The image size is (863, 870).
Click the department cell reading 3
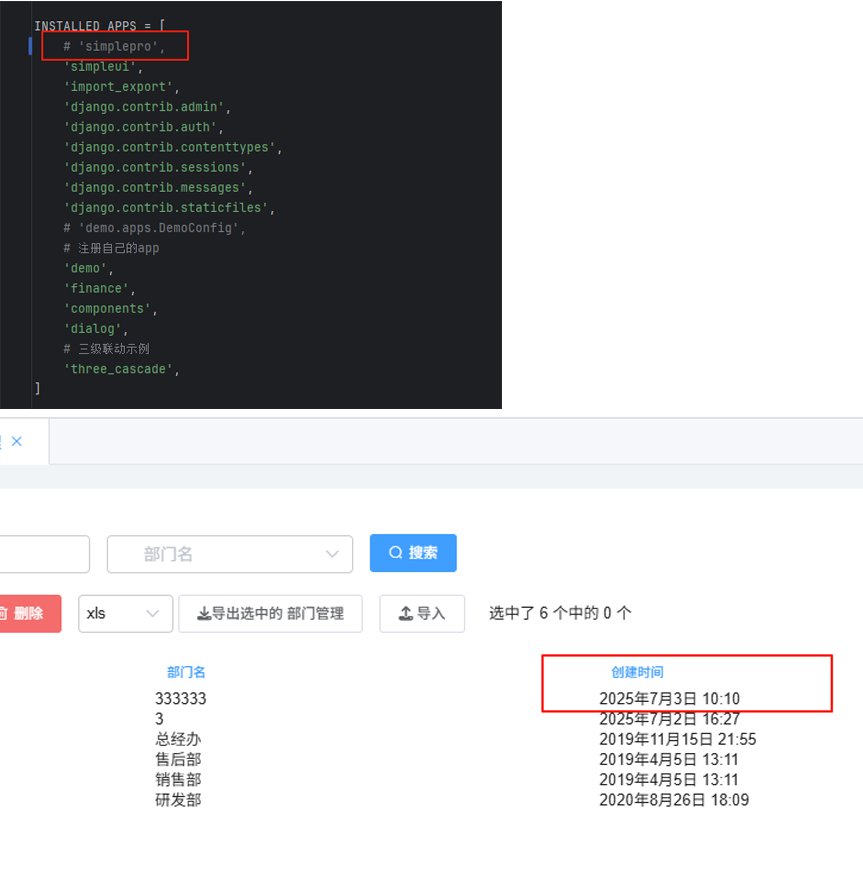coord(159,719)
